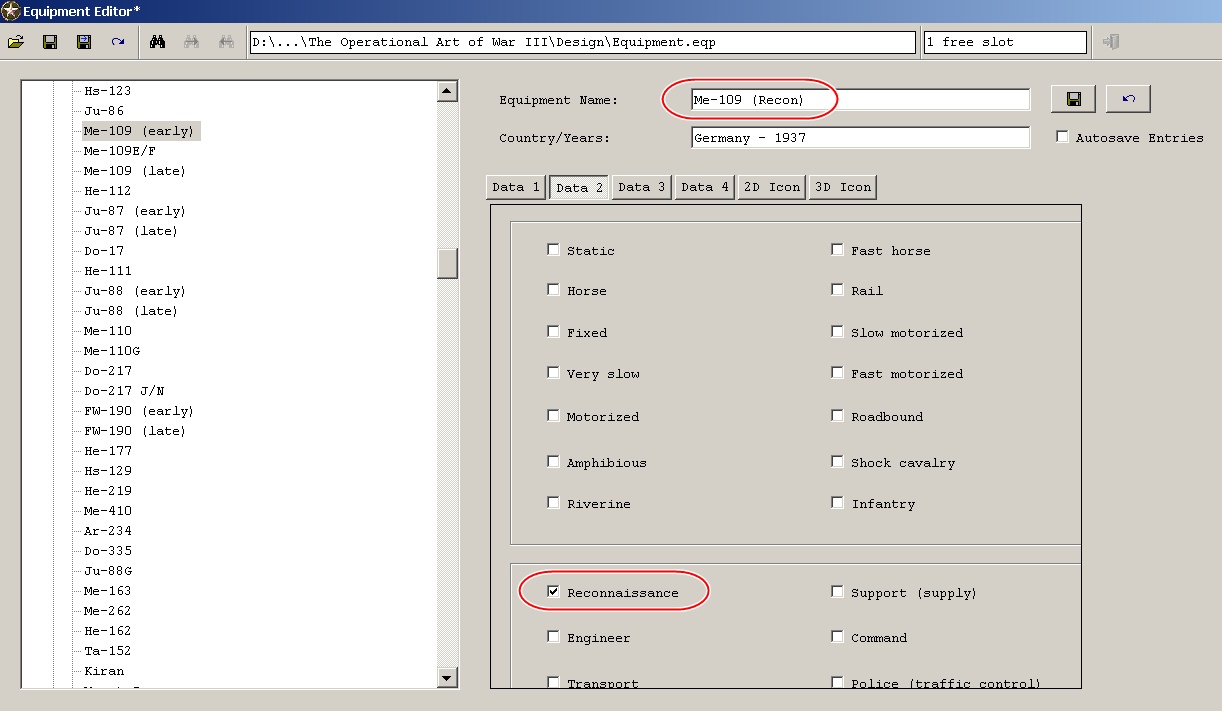Click the Equipment Name field
Screen dimensions: 1222x711
coord(860,100)
